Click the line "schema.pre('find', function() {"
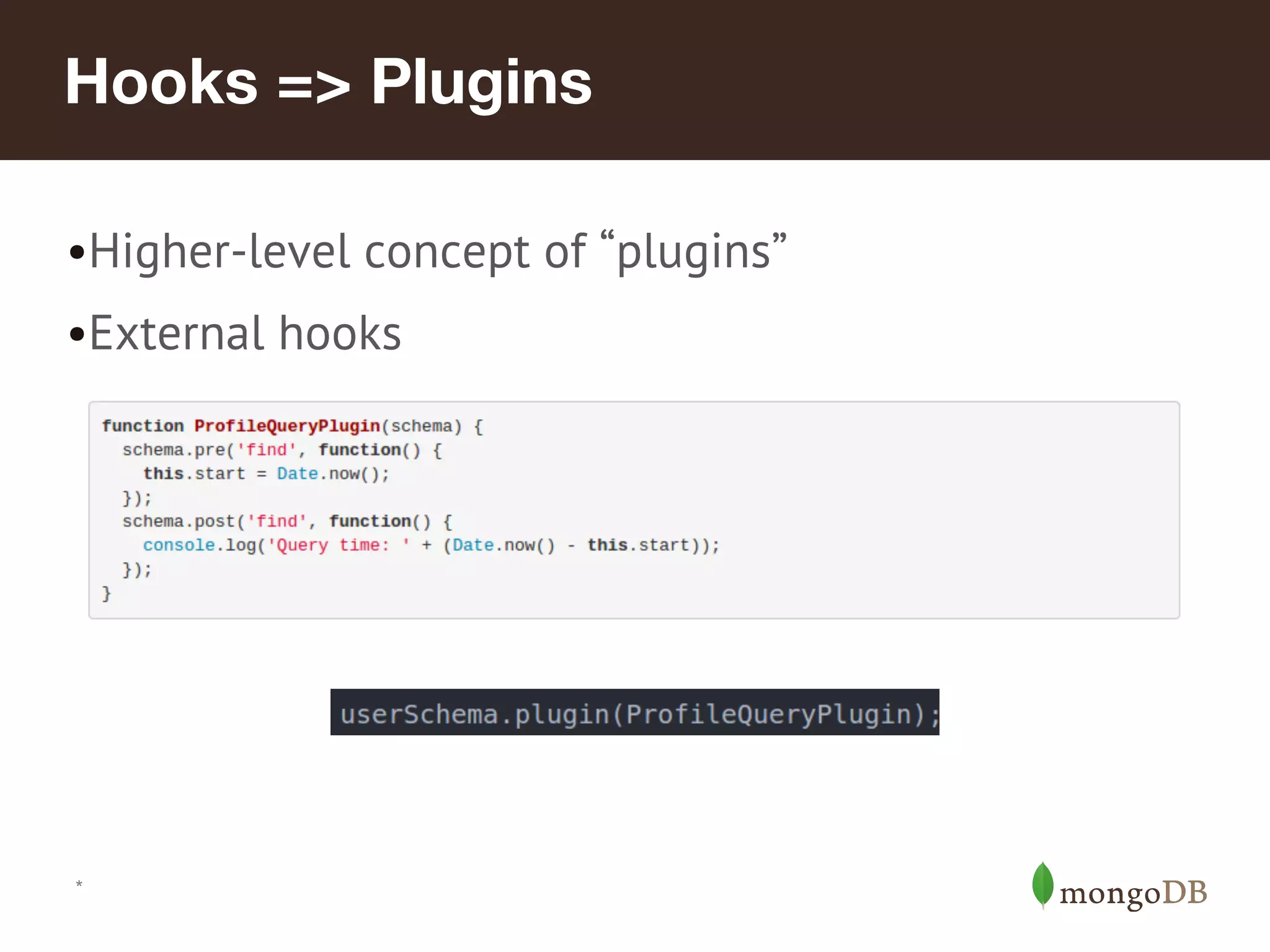 click(x=282, y=450)
